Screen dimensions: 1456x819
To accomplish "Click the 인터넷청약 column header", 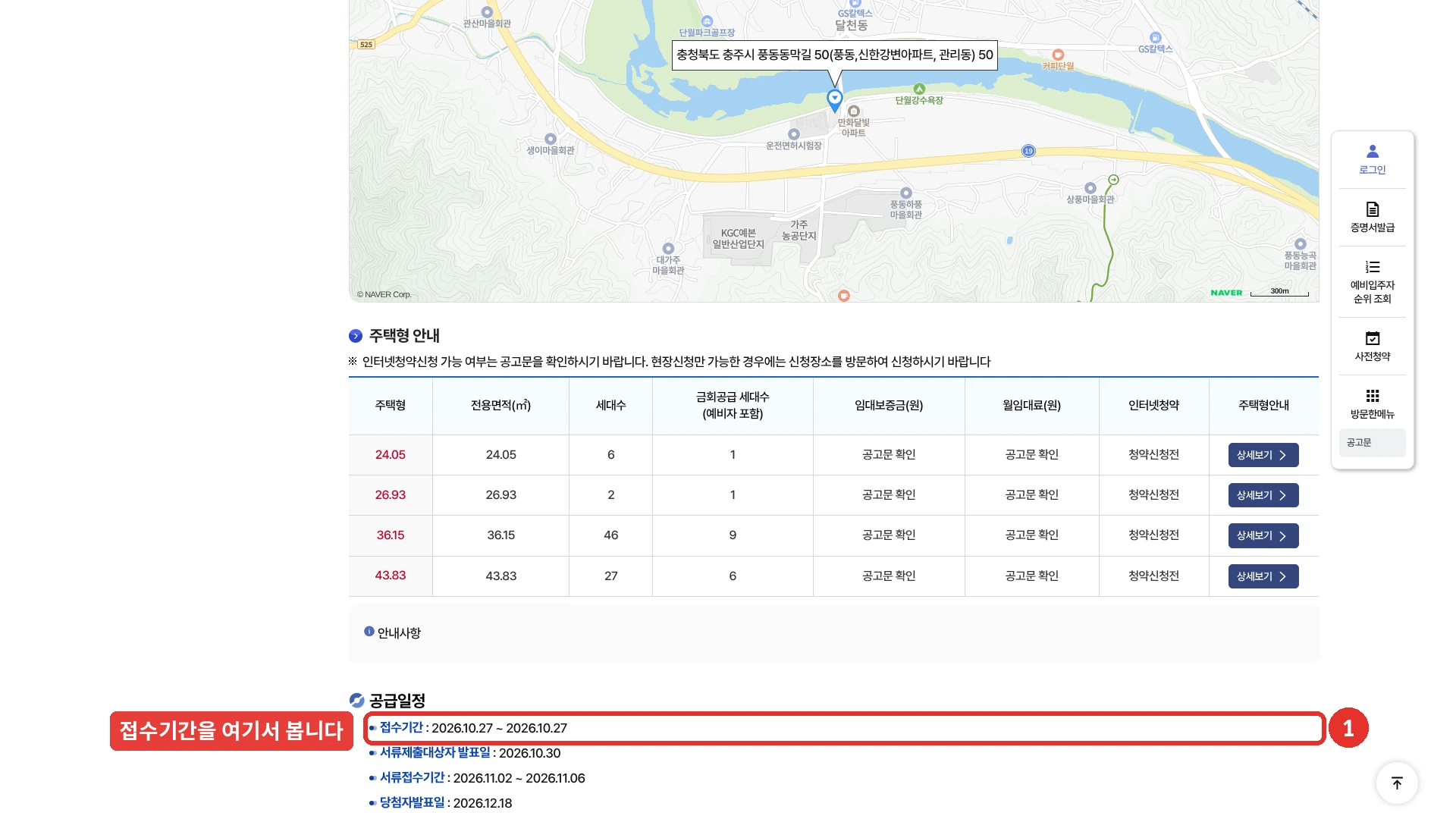I will [1153, 406].
